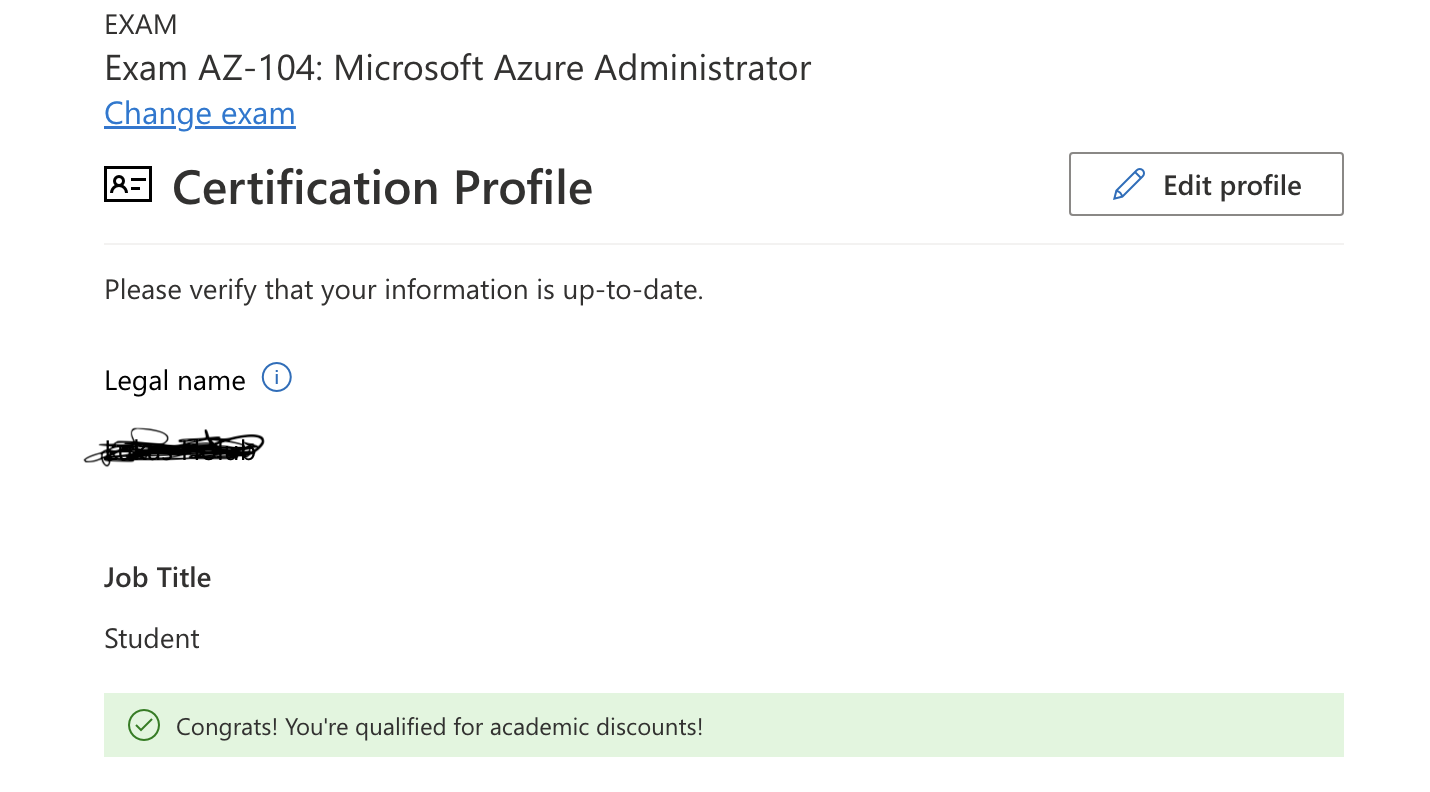Click the Legal name label

click(175, 381)
